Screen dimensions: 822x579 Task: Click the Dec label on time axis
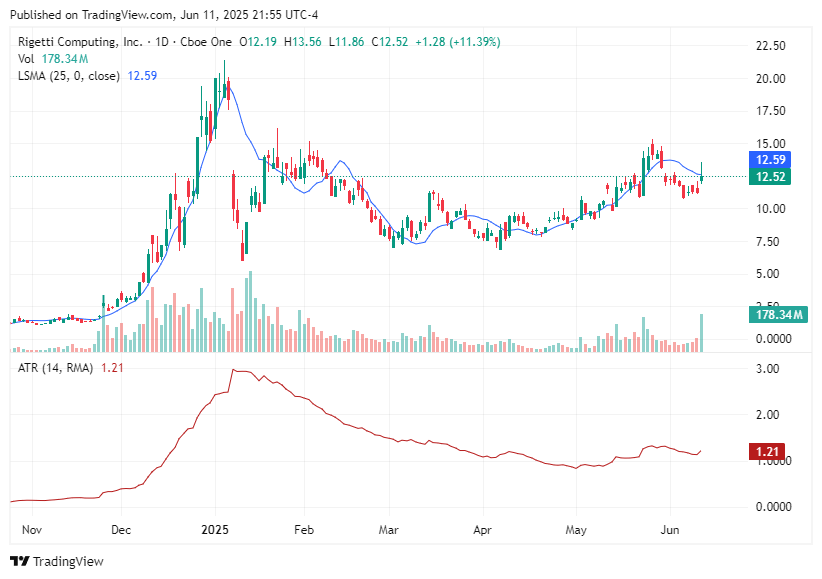121,530
